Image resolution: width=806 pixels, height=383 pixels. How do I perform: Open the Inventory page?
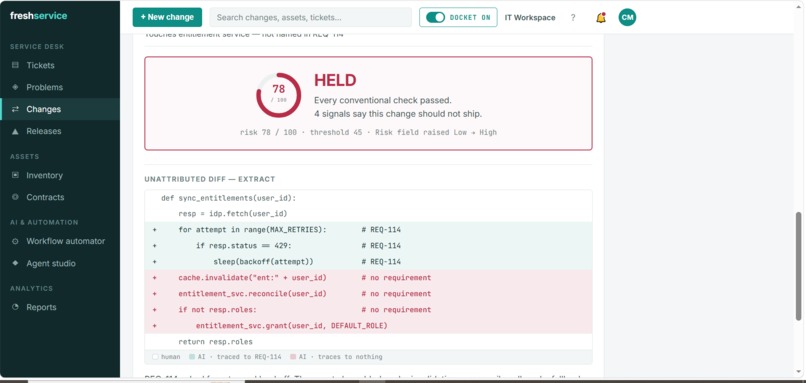(x=60, y=175)
